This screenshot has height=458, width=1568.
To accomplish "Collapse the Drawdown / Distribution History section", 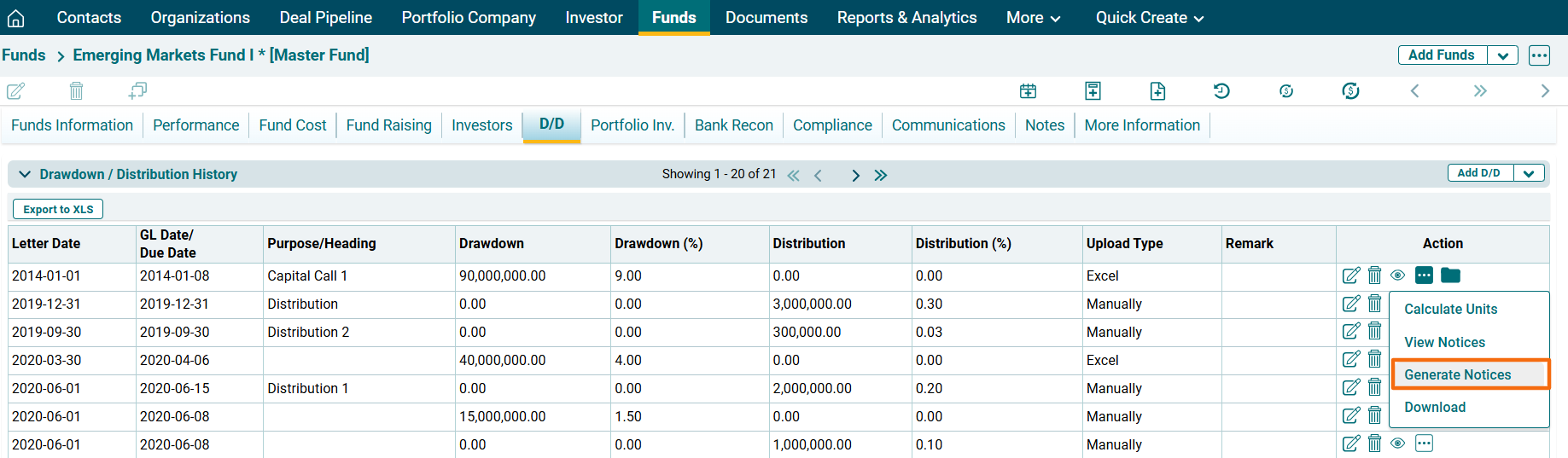I will point(26,174).
